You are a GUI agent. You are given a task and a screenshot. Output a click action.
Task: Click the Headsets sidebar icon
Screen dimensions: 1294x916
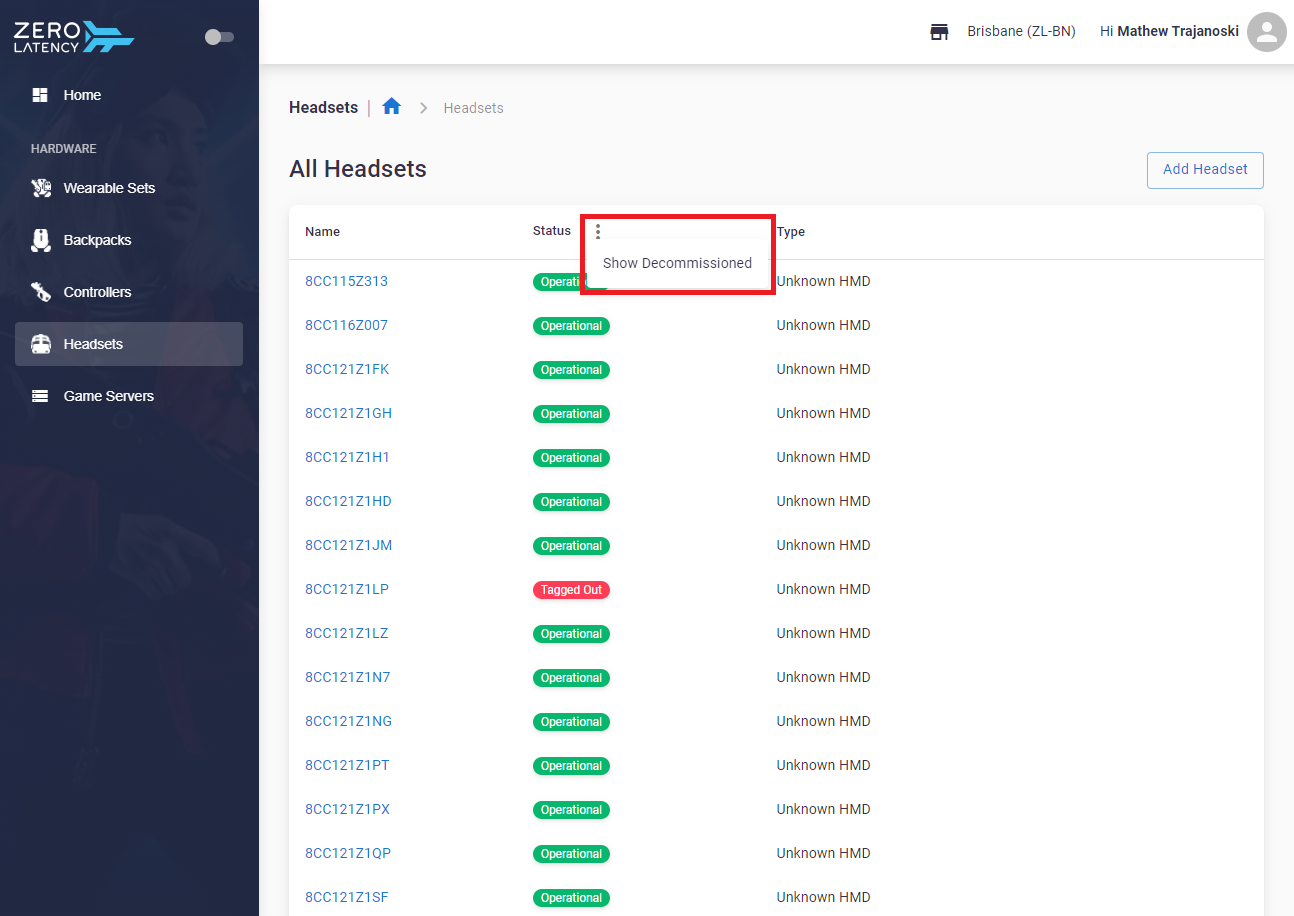coord(40,344)
